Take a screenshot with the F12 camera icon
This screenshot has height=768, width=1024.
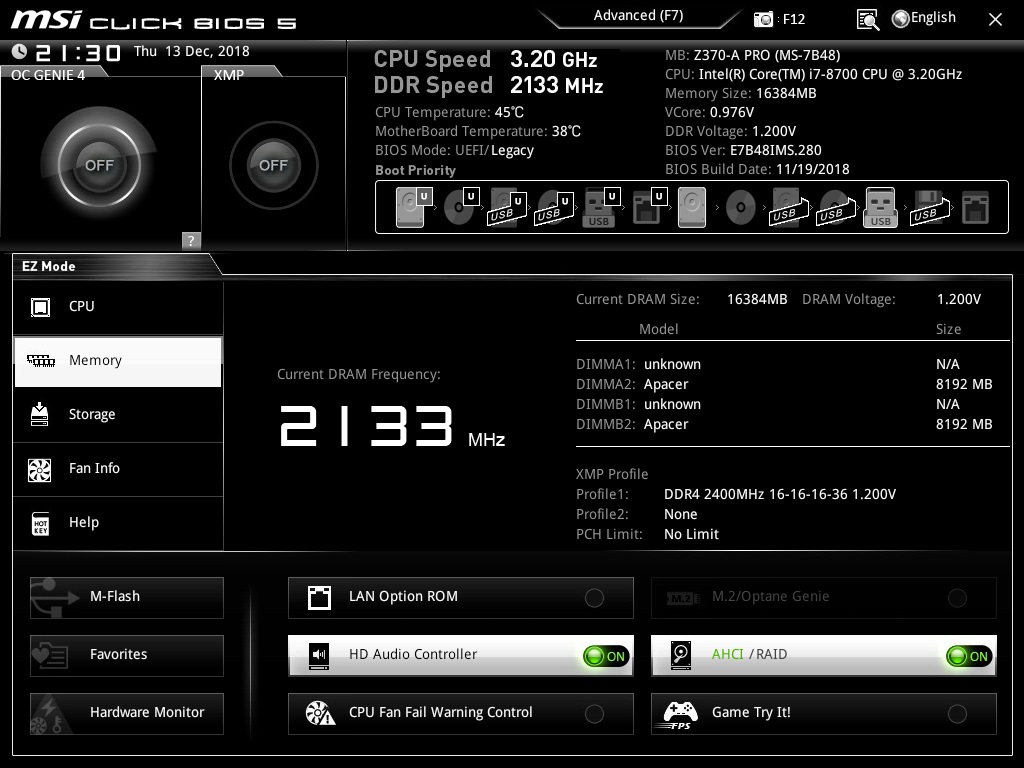pyautogui.click(x=763, y=19)
